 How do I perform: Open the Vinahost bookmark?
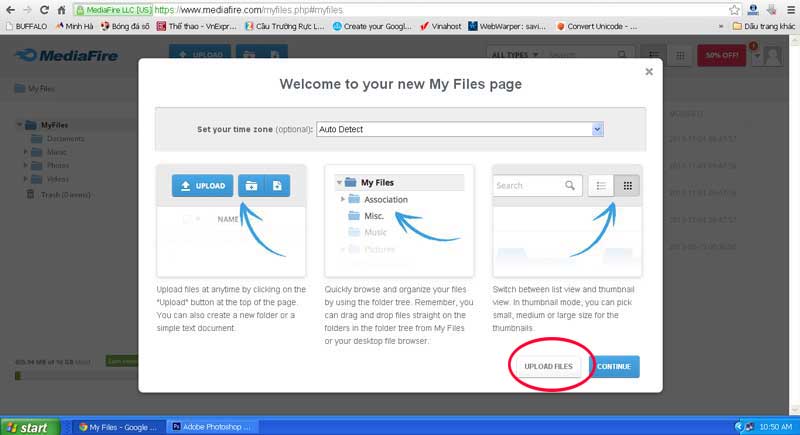[440, 26]
